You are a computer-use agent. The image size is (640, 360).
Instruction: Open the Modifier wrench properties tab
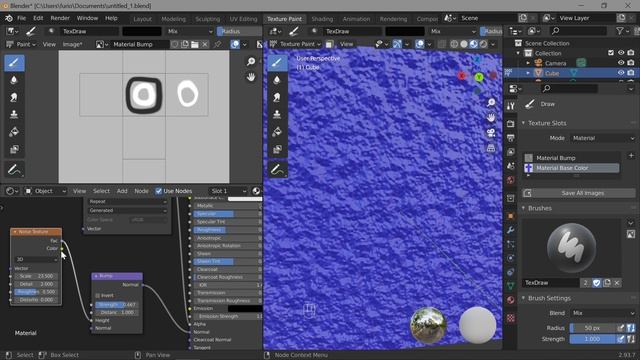coord(511,230)
